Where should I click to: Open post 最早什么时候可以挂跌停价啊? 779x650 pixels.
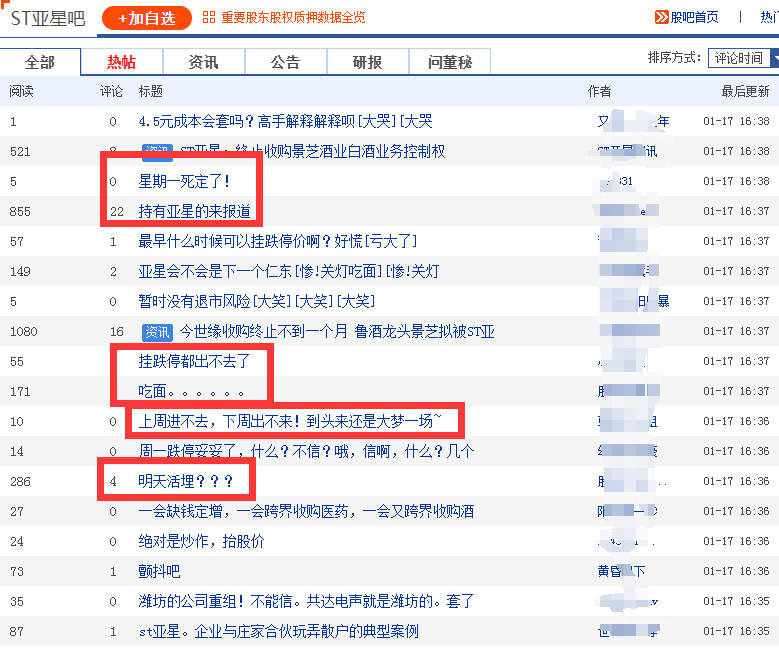coord(277,242)
